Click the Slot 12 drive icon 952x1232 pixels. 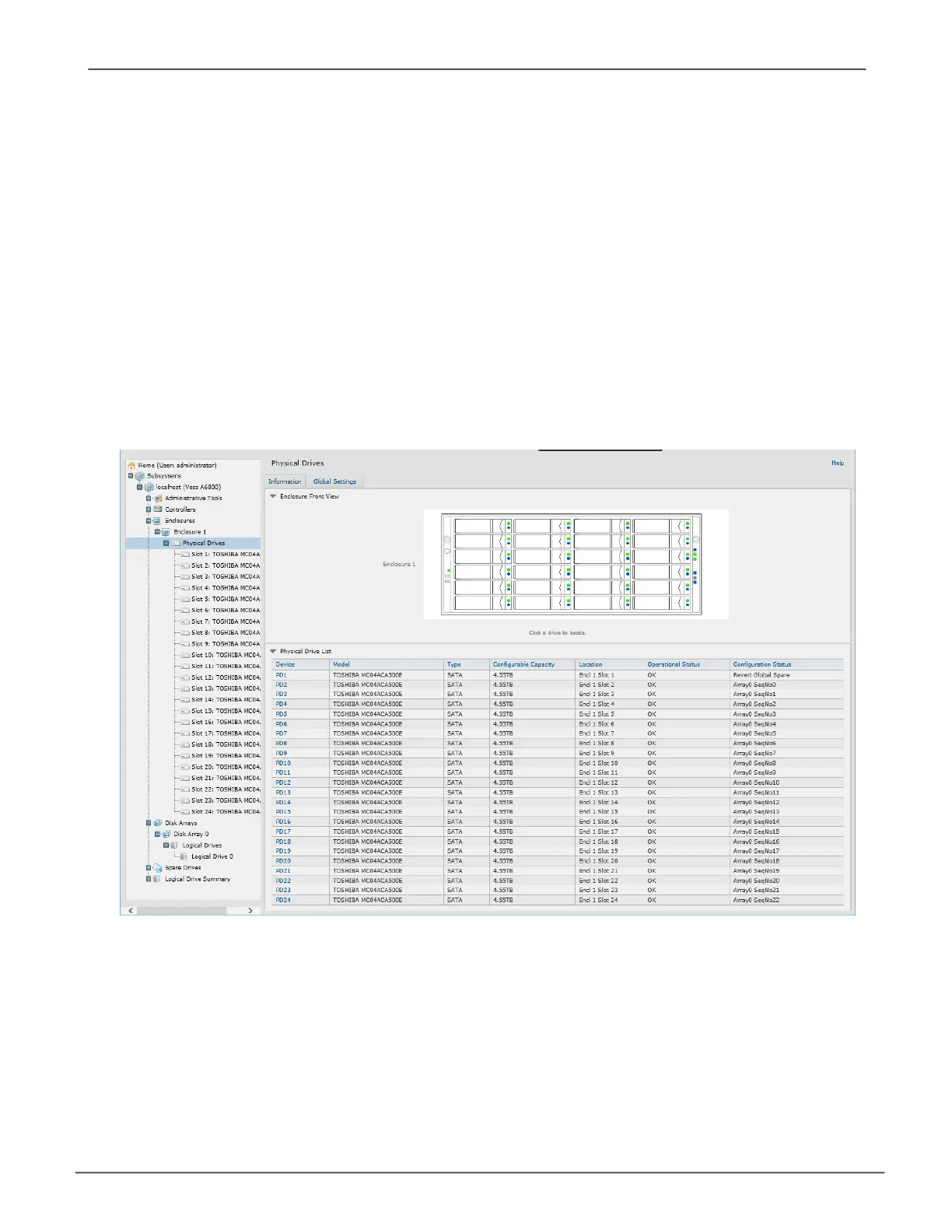[185, 677]
